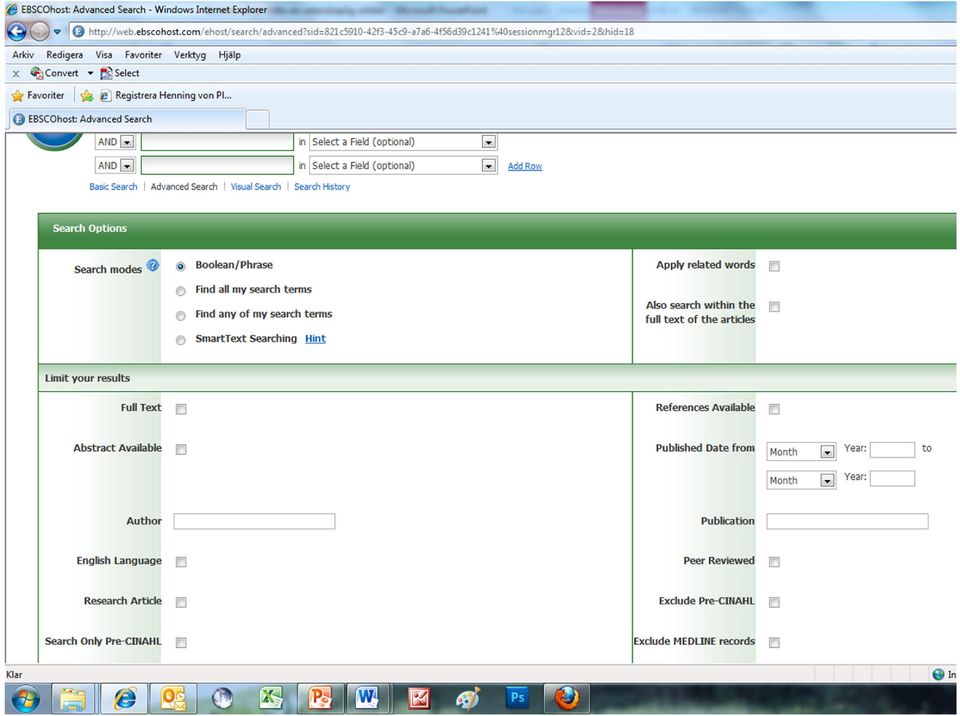Open Search History link
The width and height of the screenshot is (960, 716).
click(322, 186)
